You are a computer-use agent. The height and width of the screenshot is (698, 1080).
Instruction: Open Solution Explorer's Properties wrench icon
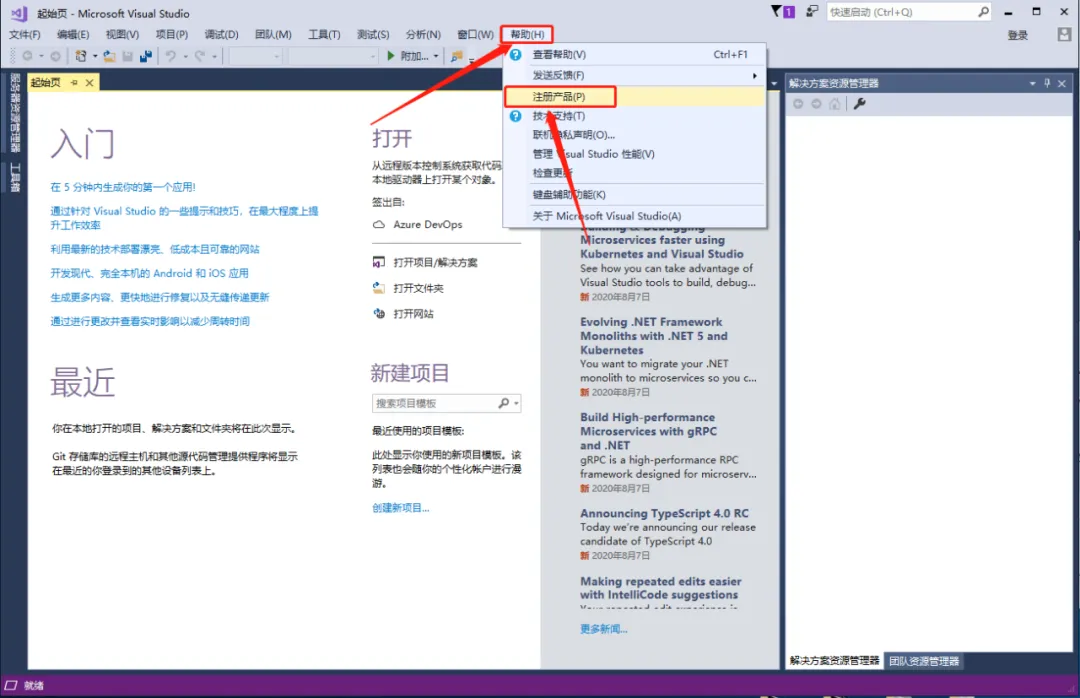pos(860,104)
